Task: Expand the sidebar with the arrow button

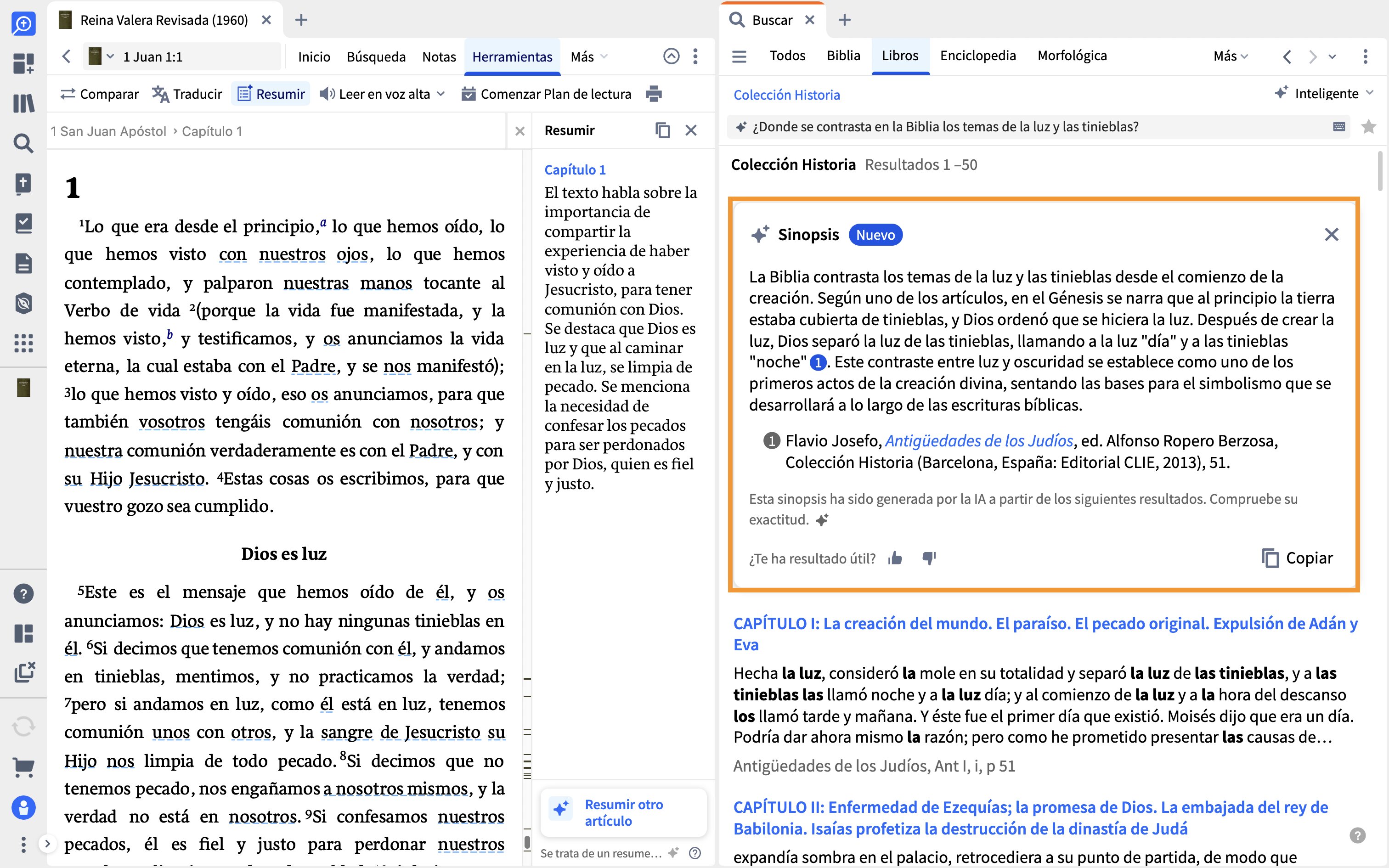Action: pyautogui.click(x=48, y=844)
